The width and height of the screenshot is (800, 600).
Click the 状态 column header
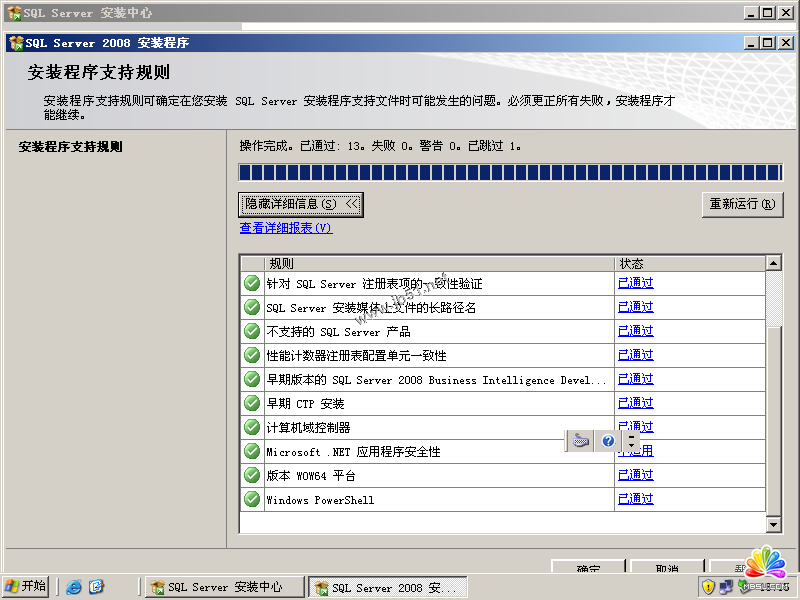tap(689, 263)
